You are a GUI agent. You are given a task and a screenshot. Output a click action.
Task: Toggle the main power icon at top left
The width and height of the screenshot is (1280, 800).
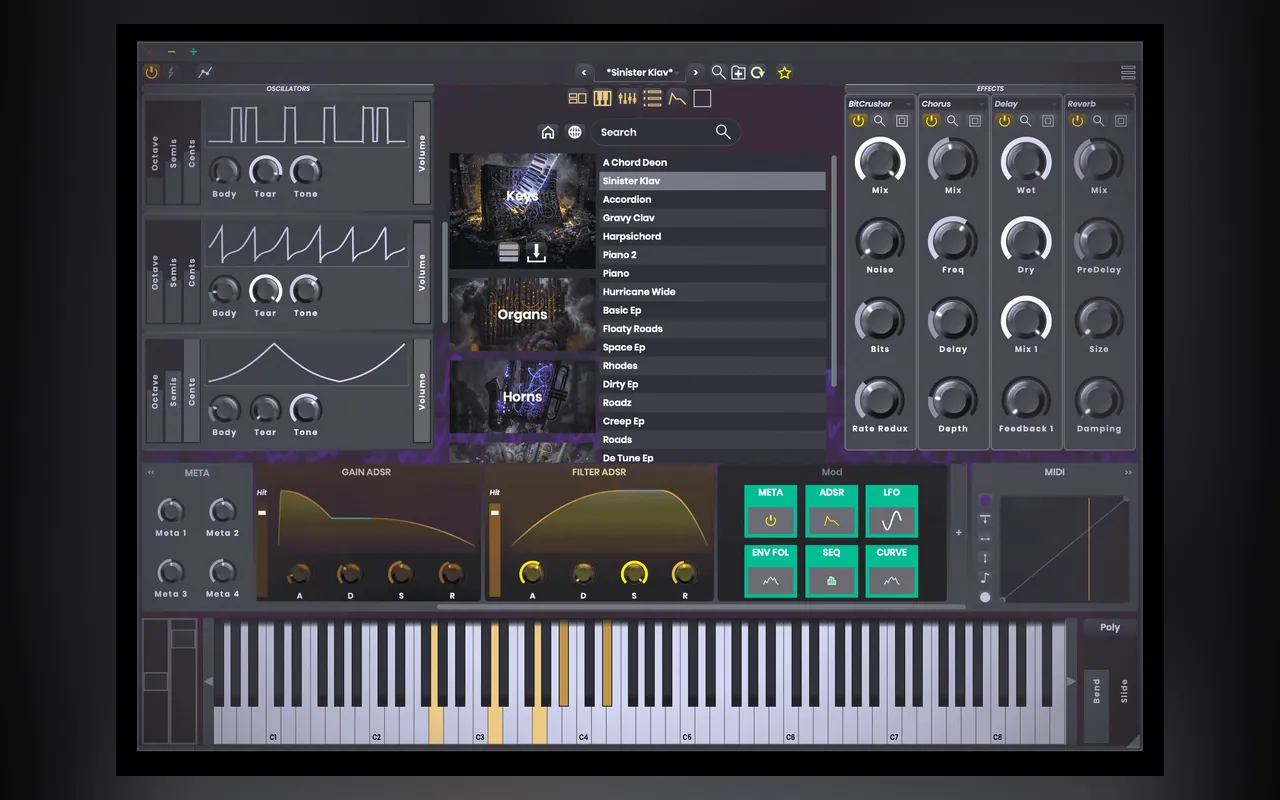pos(151,72)
